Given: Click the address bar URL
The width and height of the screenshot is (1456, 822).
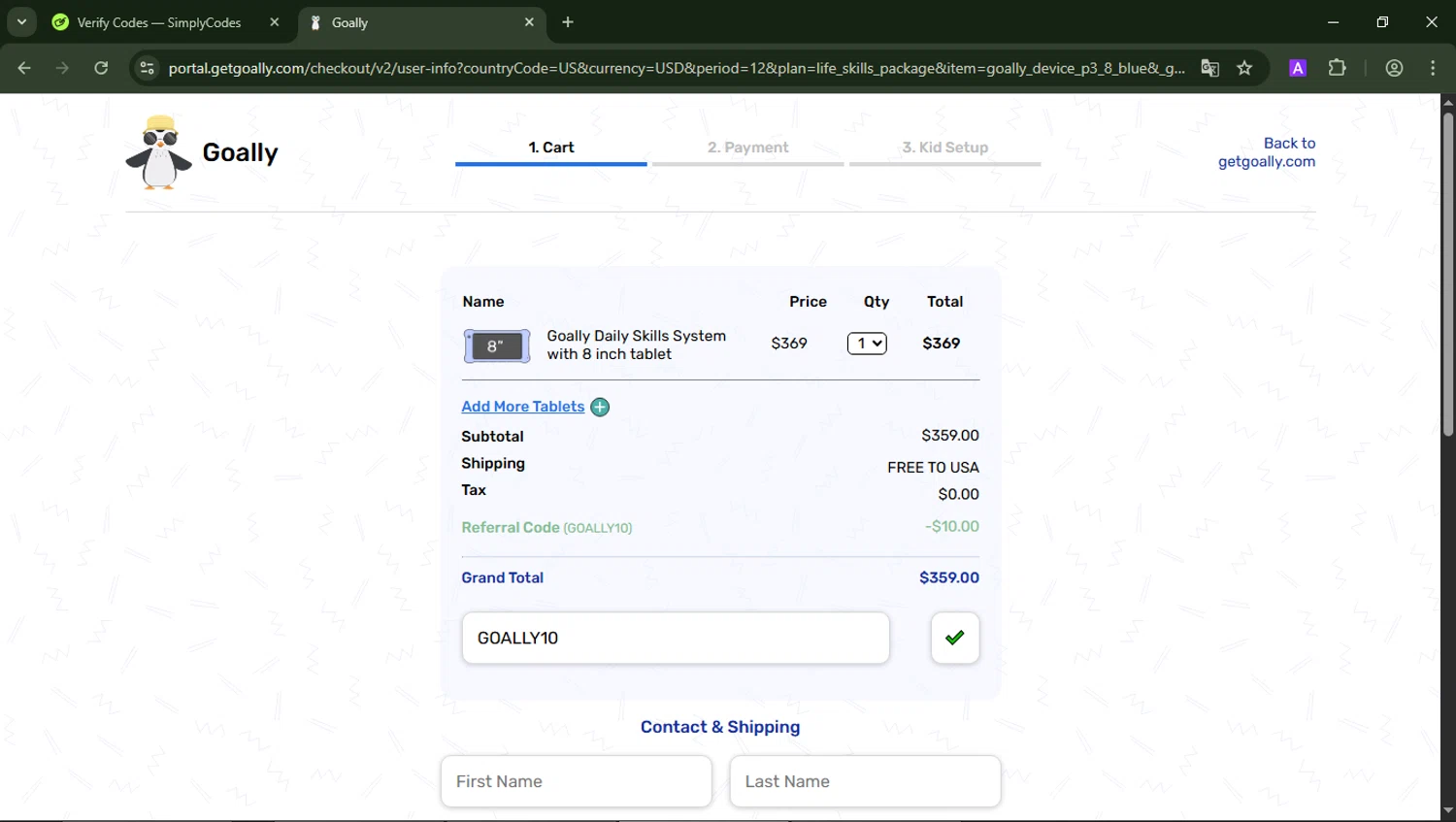Looking at the screenshot, I should coord(677,68).
